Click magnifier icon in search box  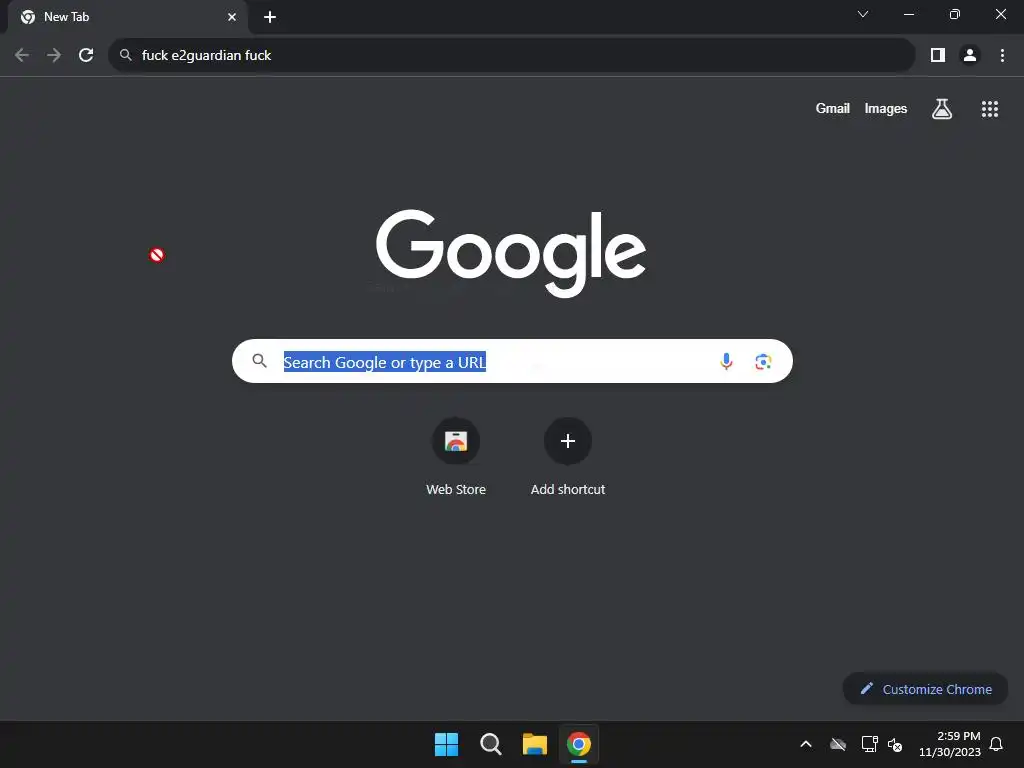click(260, 361)
